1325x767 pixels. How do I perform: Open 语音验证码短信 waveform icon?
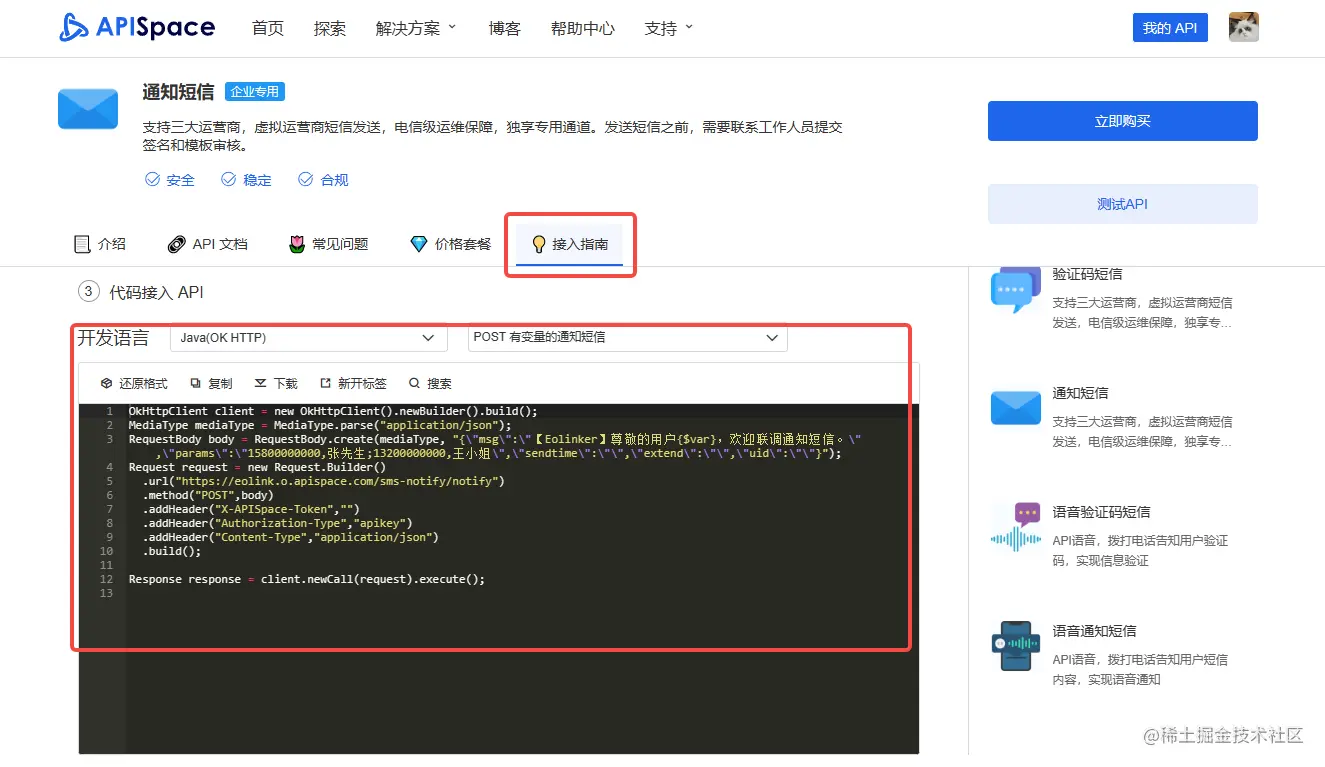tap(1016, 528)
